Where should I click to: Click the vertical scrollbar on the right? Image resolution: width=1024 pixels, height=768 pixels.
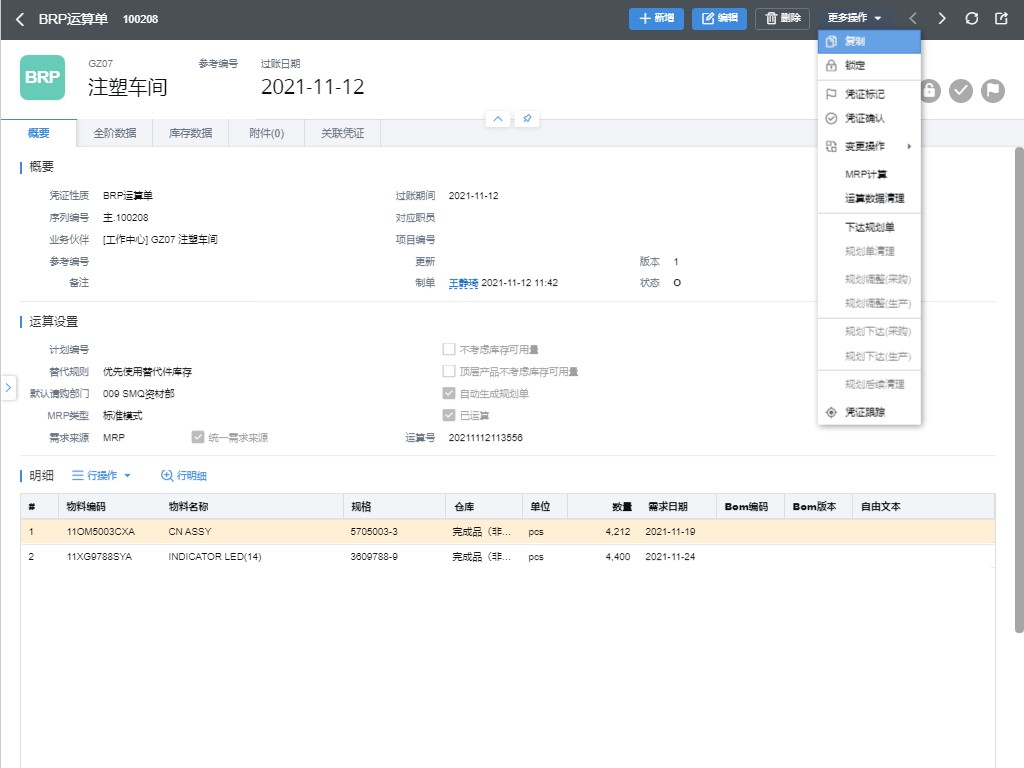[x=1019, y=390]
